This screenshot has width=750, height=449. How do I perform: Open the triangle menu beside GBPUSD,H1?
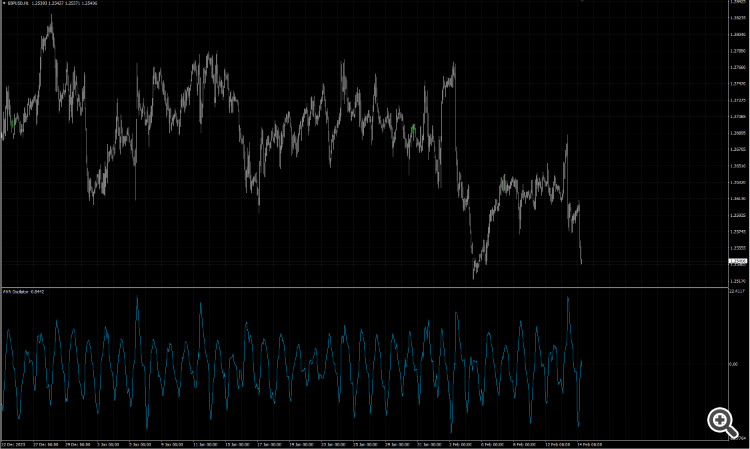point(4,3)
